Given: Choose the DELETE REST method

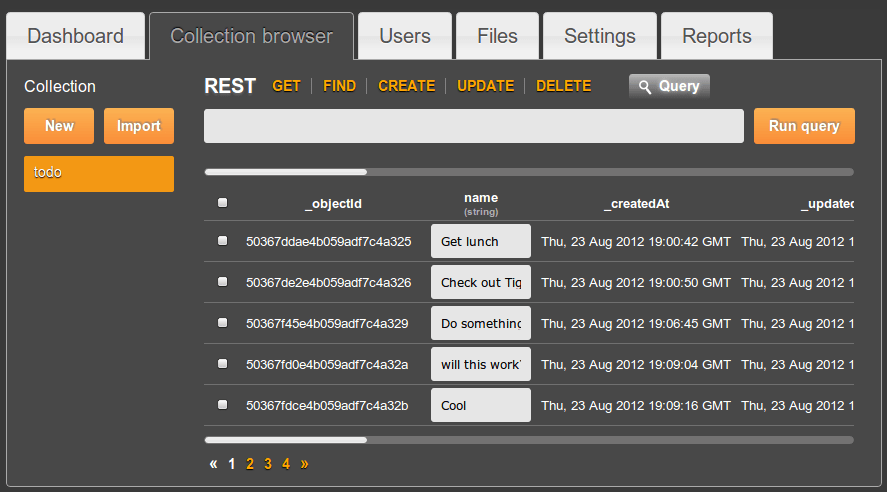Looking at the screenshot, I should 563,86.
